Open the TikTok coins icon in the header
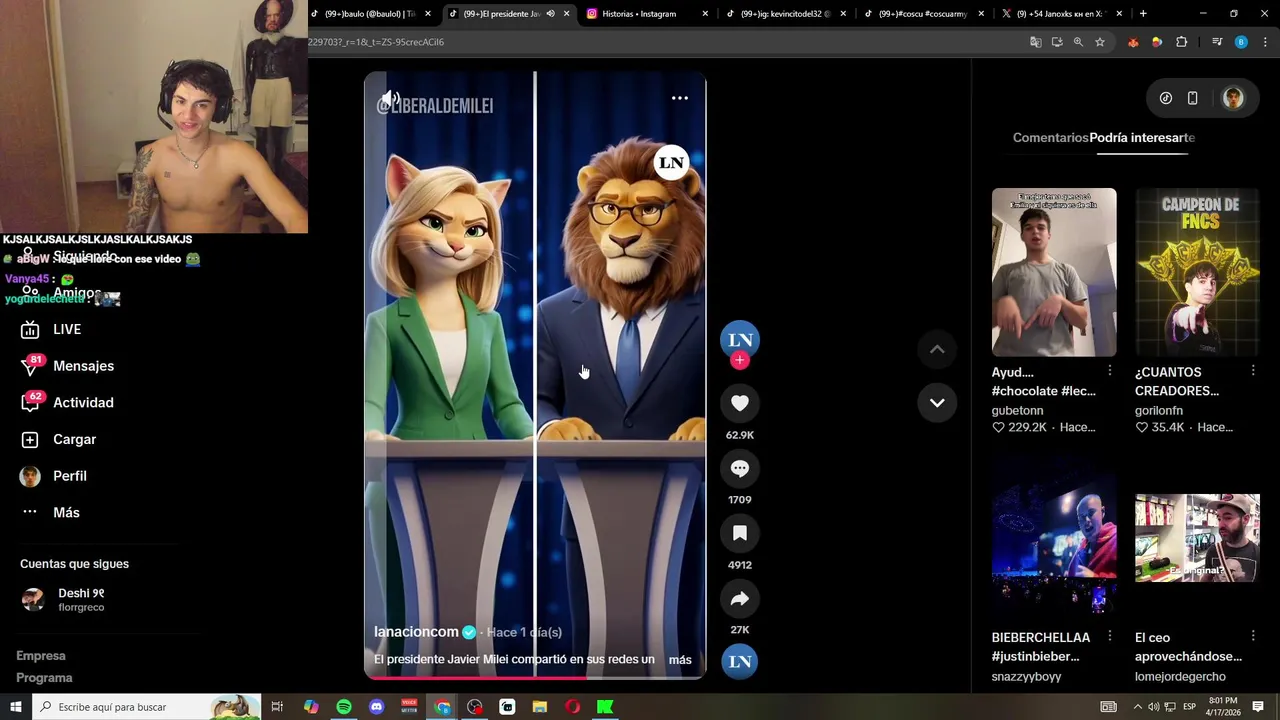The height and width of the screenshot is (720, 1280). coord(1166,98)
